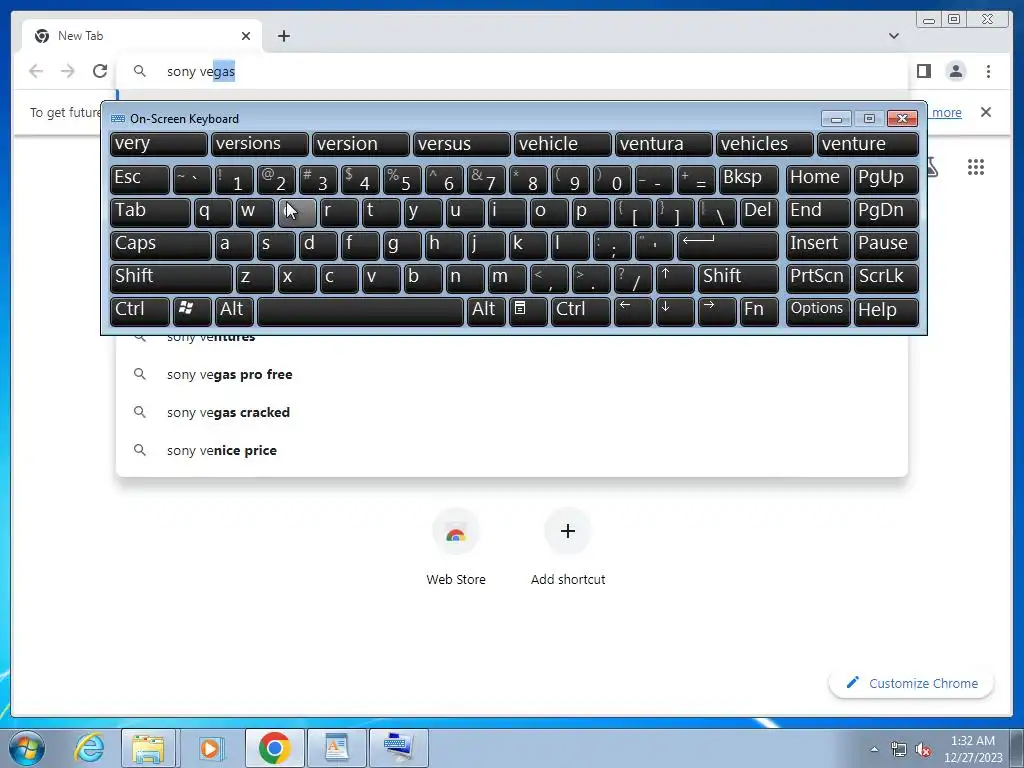Tap the PgDn key
1024x768 pixels.
(886, 212)
